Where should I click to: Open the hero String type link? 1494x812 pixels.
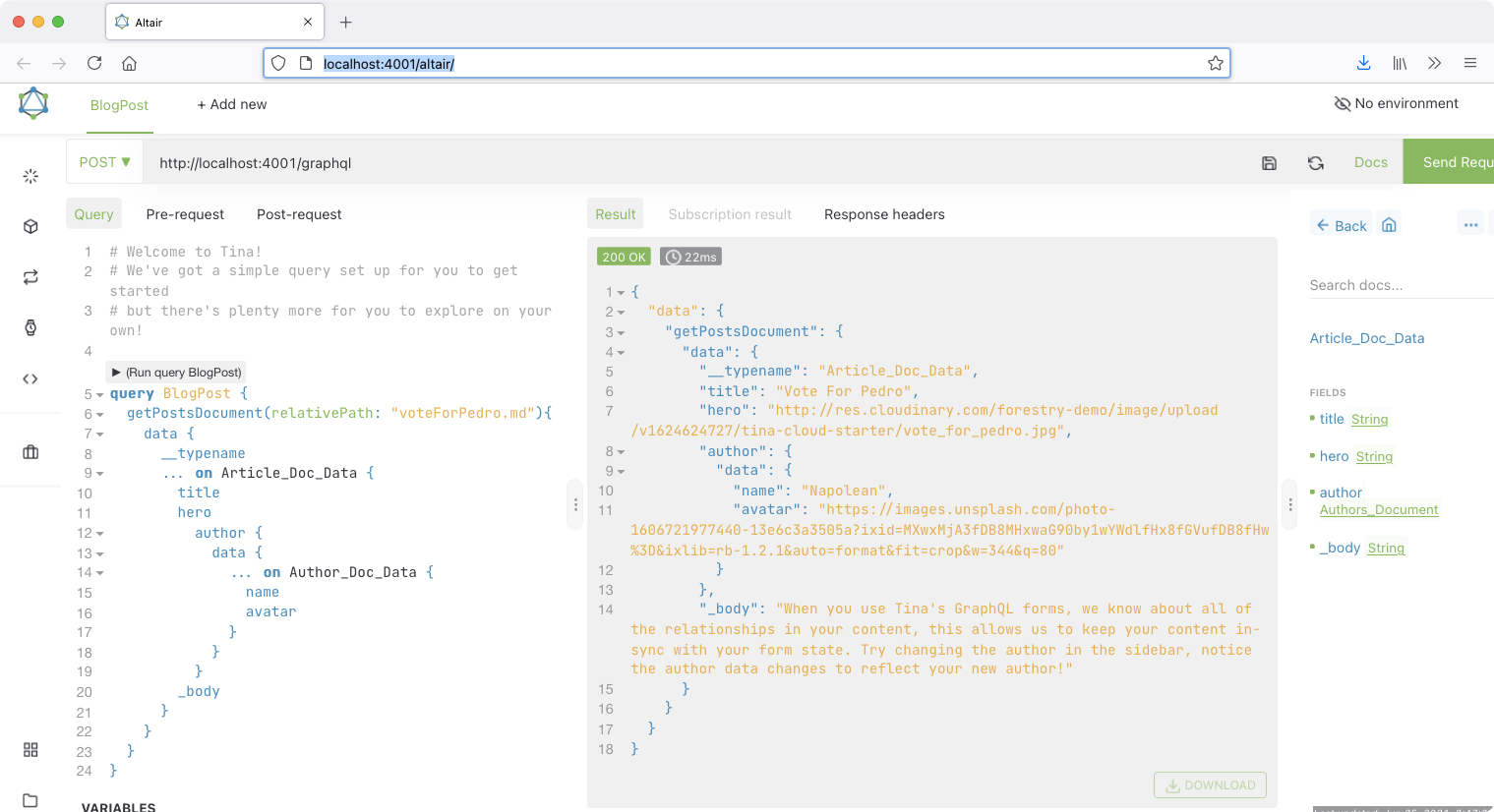(1374, 457)
